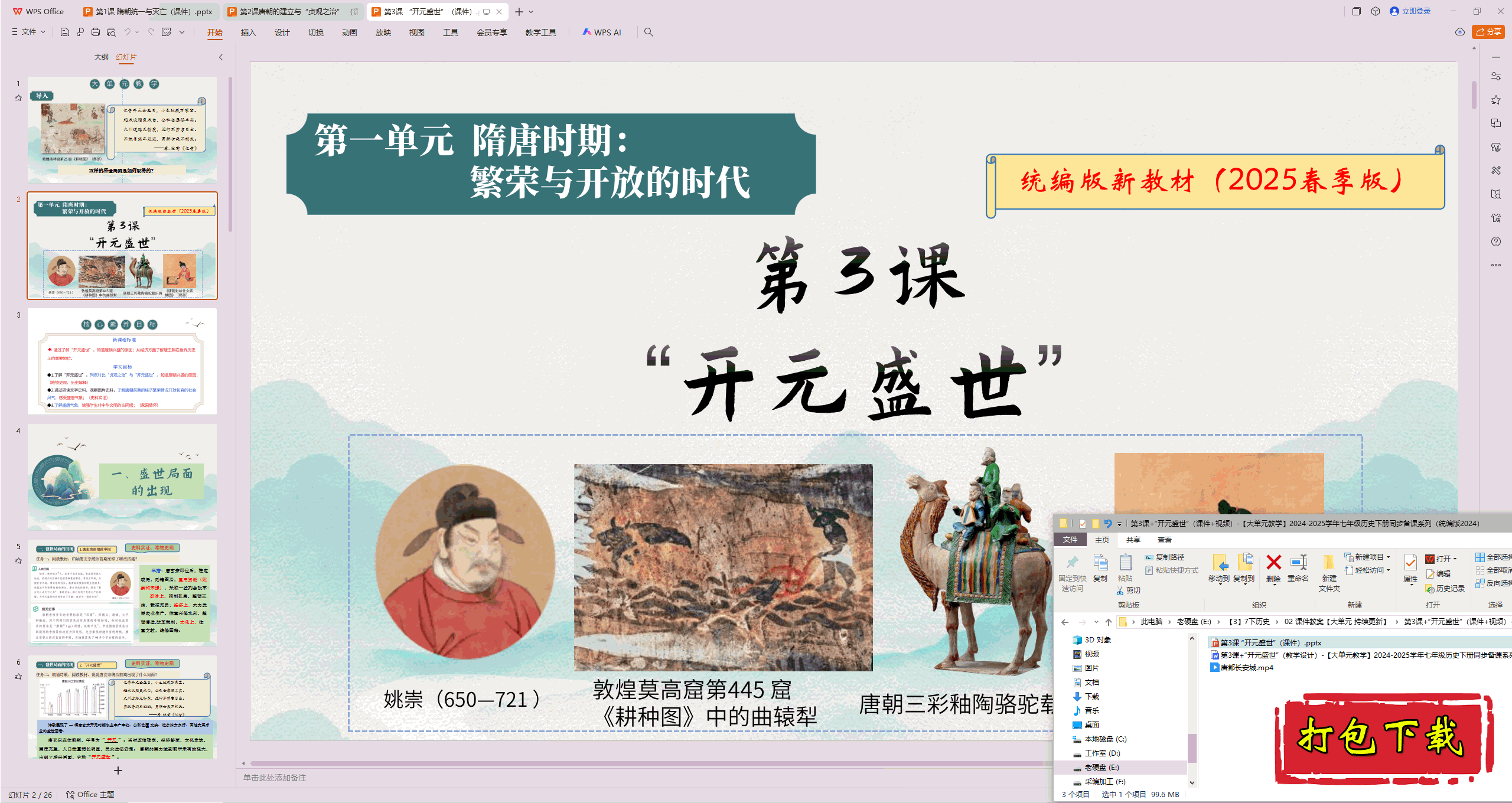Select slide 1 thumbnail

point(122,129)
